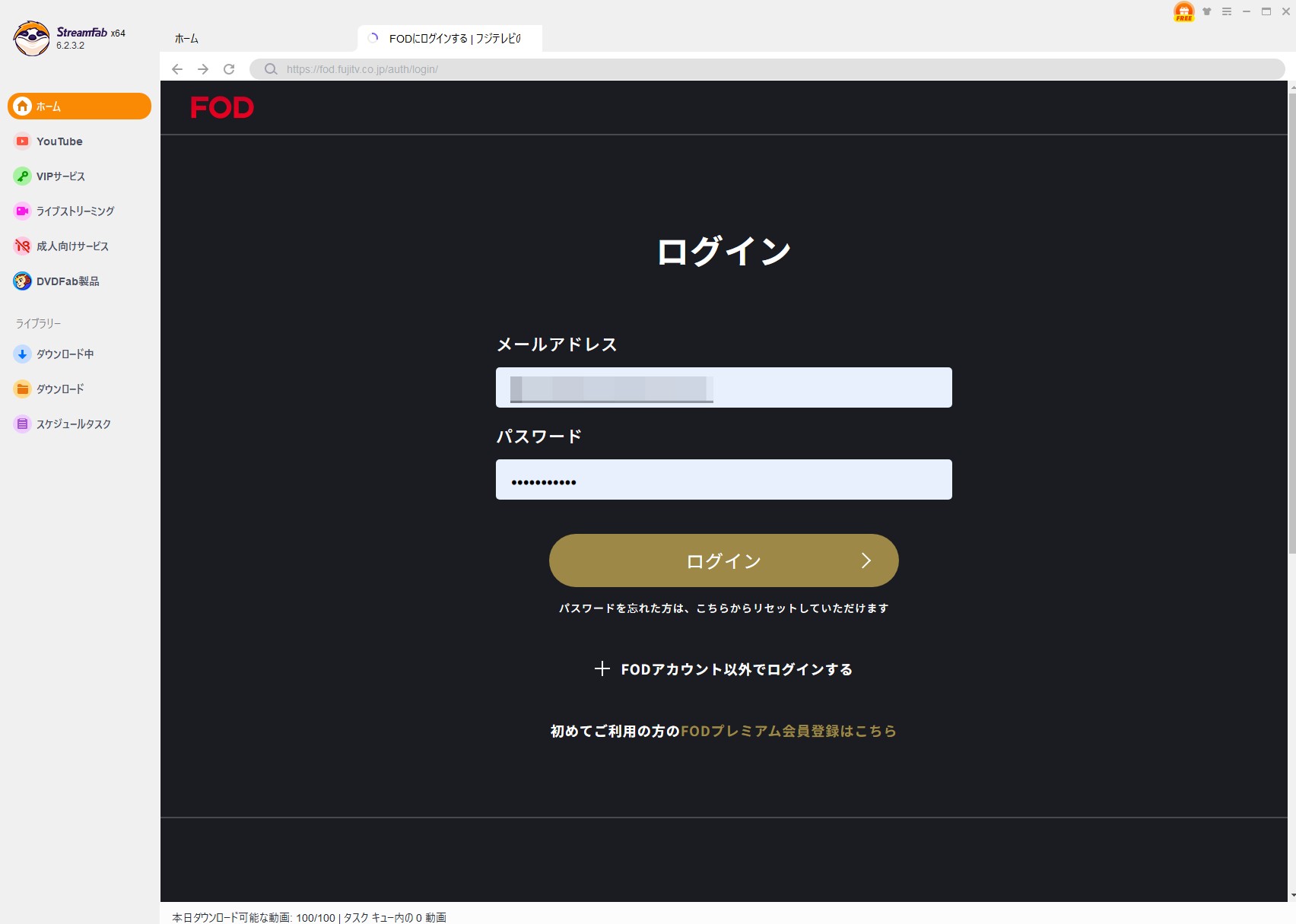Click the purple schedule task icon
Viewport: 1296px width, 924px height.
pyautogui.click(x=23, y=424)
